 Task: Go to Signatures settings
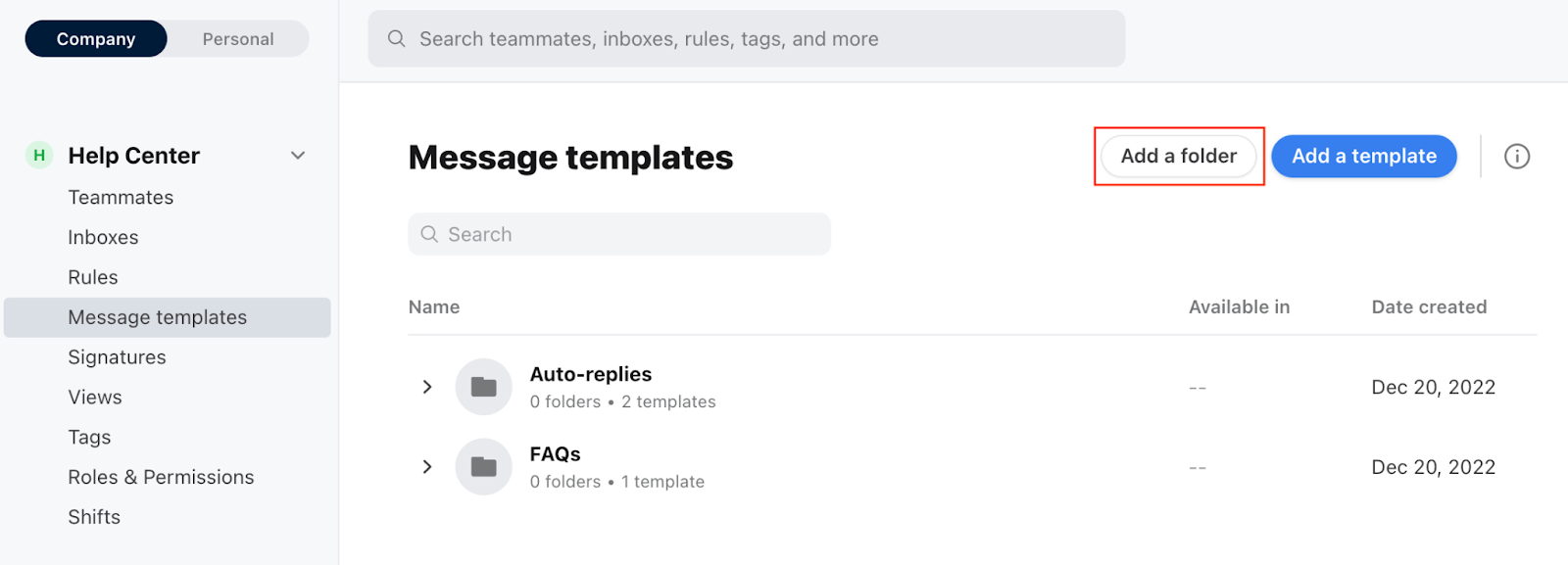pos(117,357)
